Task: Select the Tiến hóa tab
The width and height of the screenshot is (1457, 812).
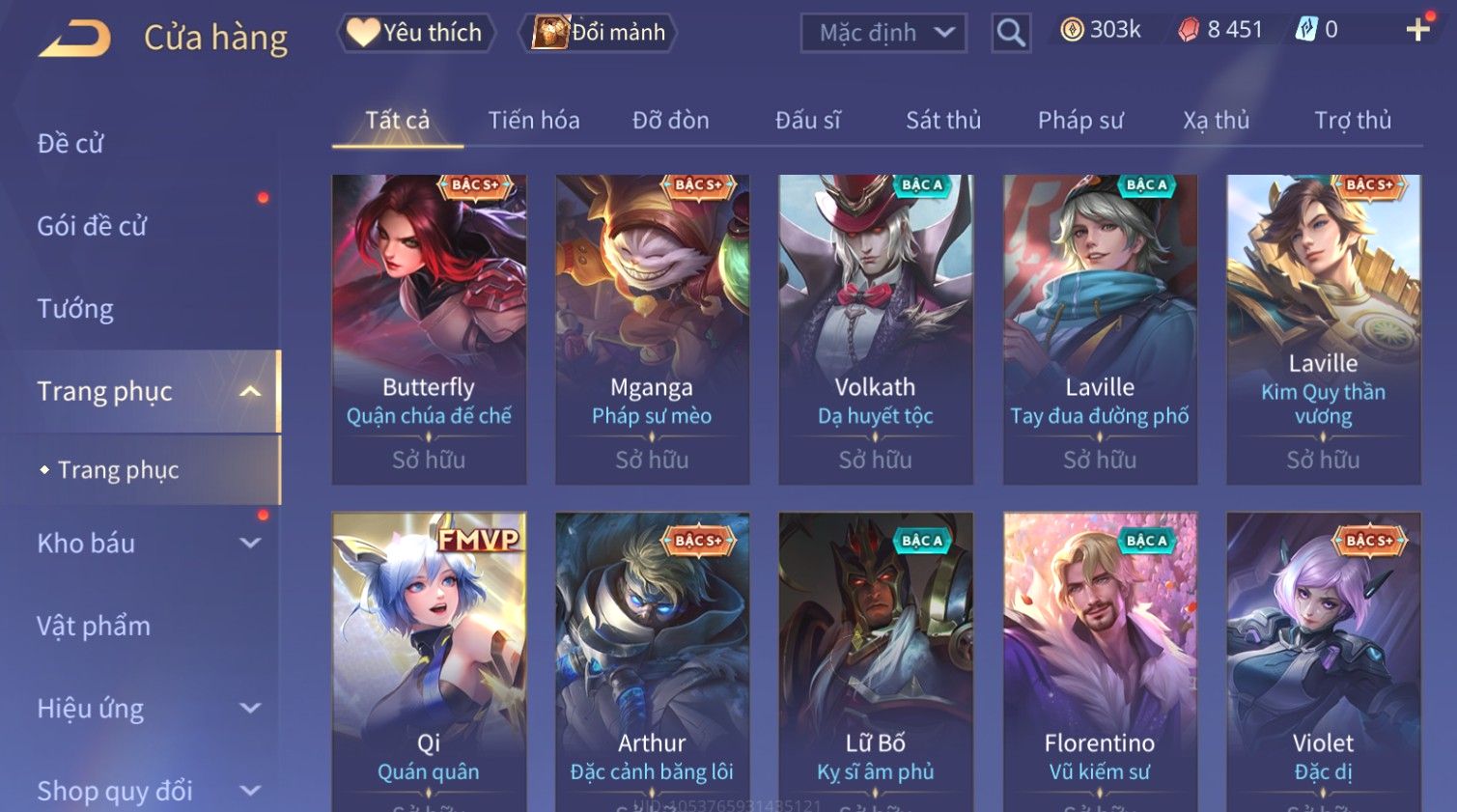Action: click(534, 120)
